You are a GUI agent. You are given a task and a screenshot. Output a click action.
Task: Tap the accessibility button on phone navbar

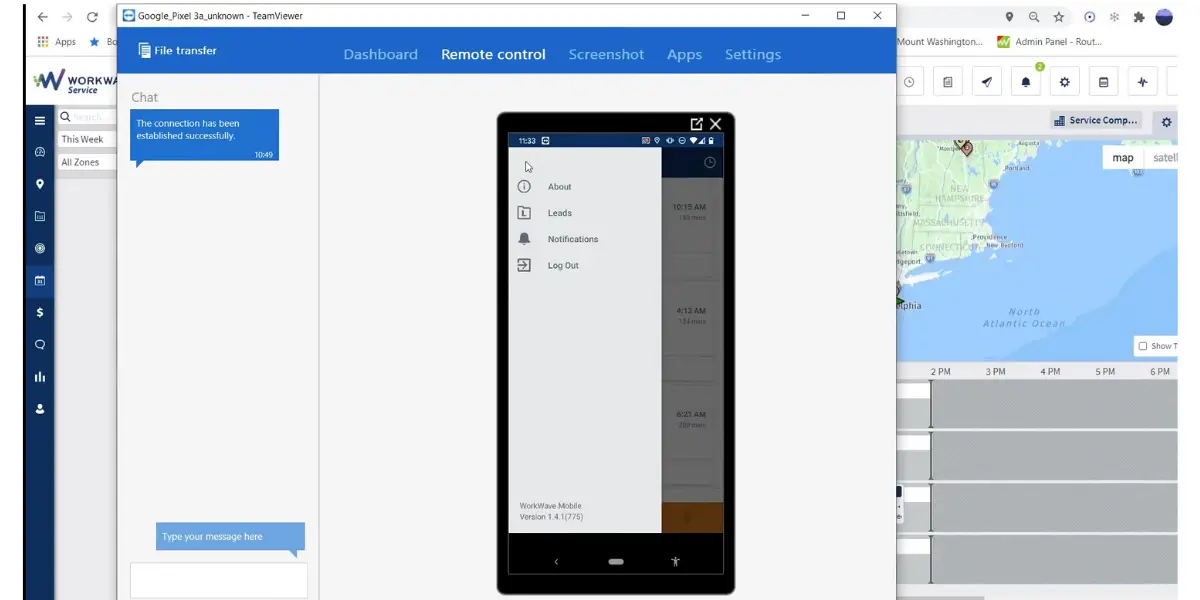pyautogui.click(x=676, y=562)
